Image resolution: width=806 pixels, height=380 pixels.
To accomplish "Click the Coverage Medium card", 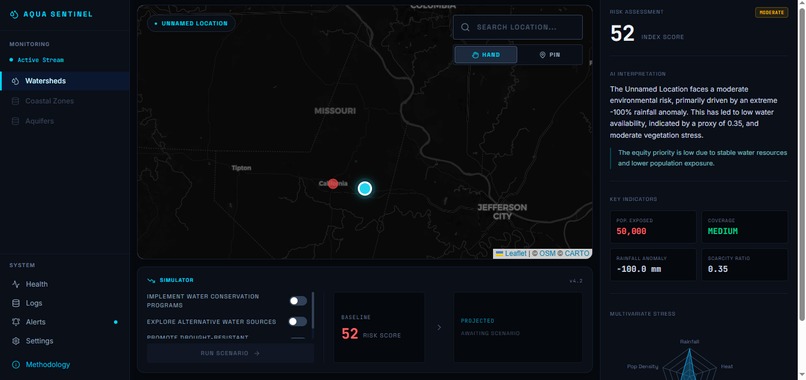I will [x=744, y=227].
